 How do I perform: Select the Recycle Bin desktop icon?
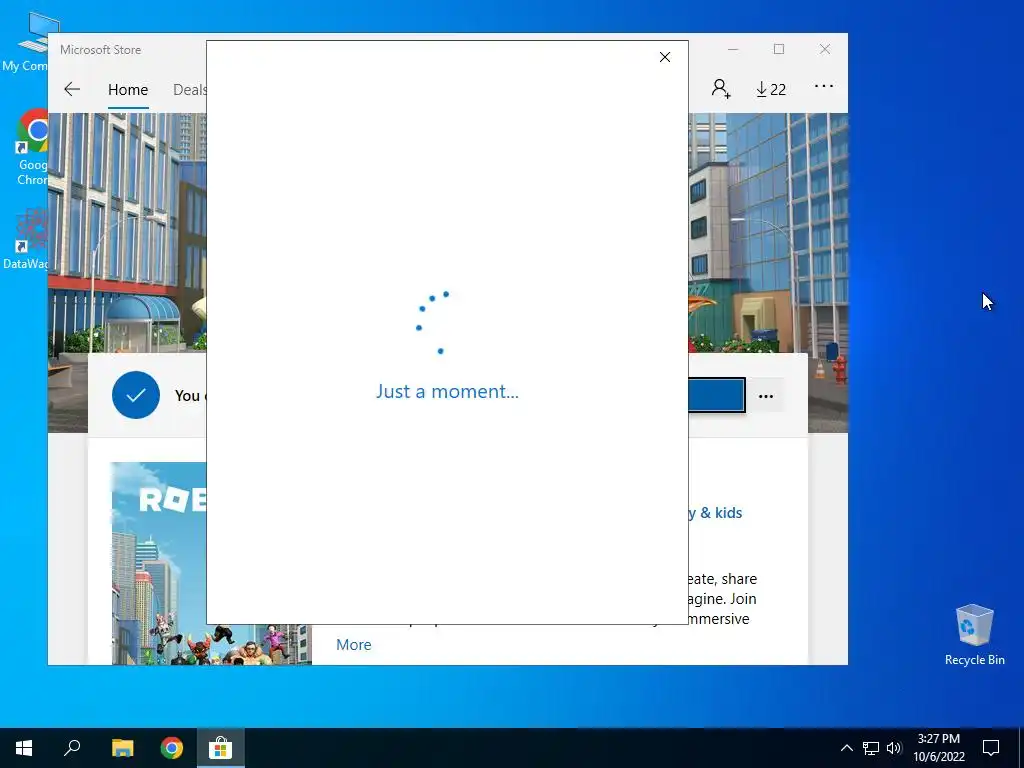pos(974,635)
